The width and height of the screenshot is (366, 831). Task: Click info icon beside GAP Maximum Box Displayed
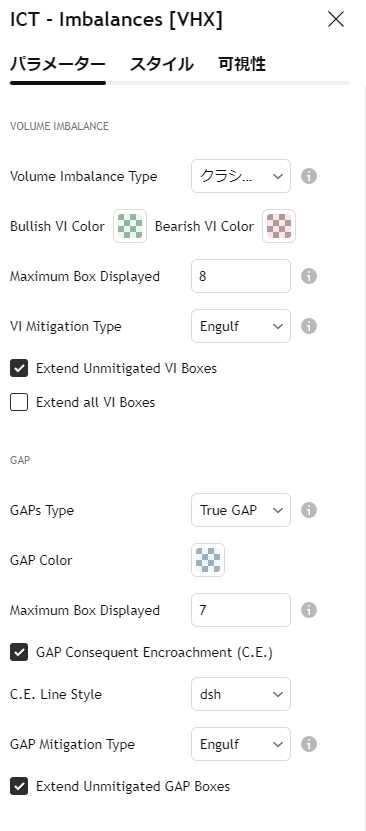pyautogui.click(x=309, y=611)
